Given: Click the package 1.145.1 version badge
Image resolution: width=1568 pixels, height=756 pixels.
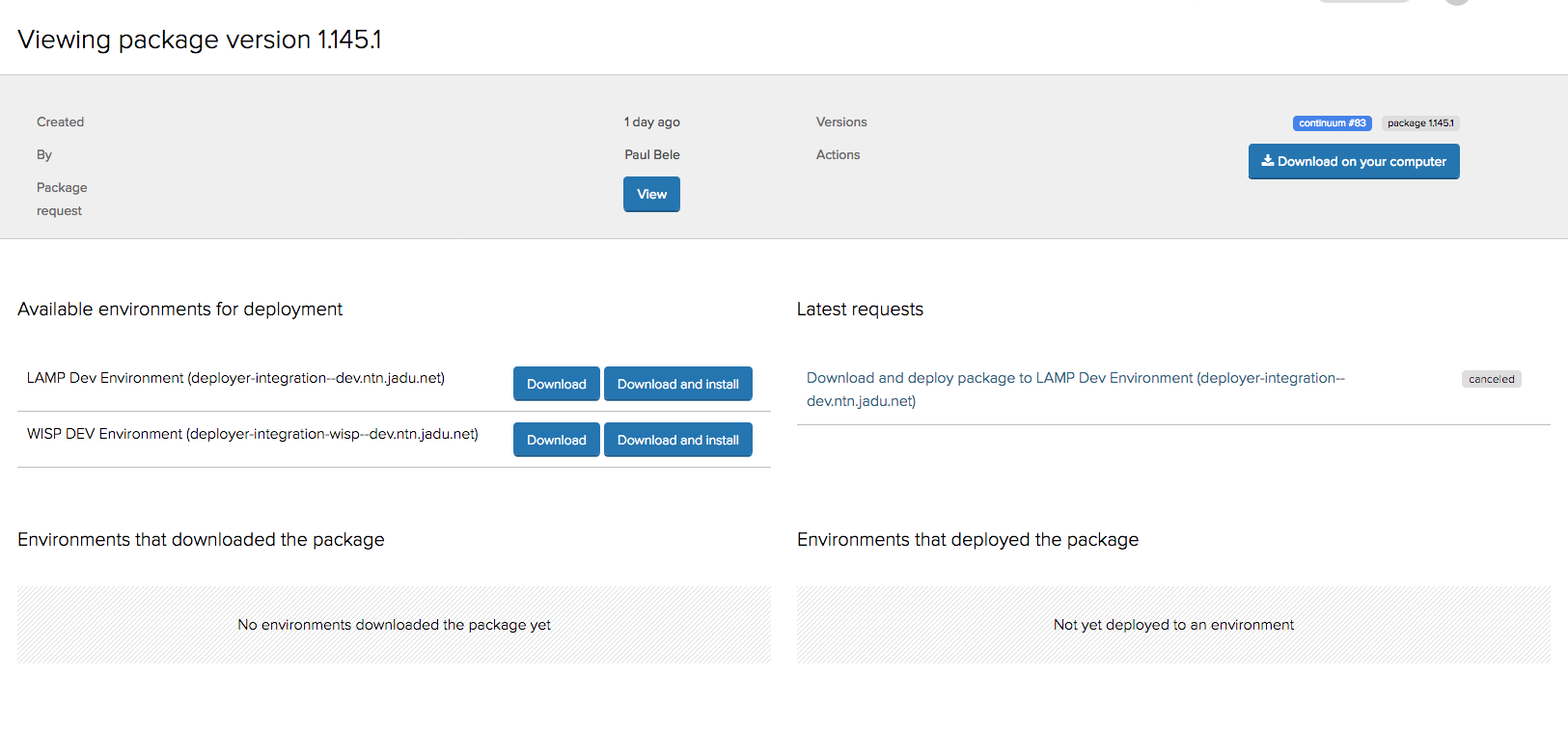Looking at the screenshot, I should click(1420, 123).
